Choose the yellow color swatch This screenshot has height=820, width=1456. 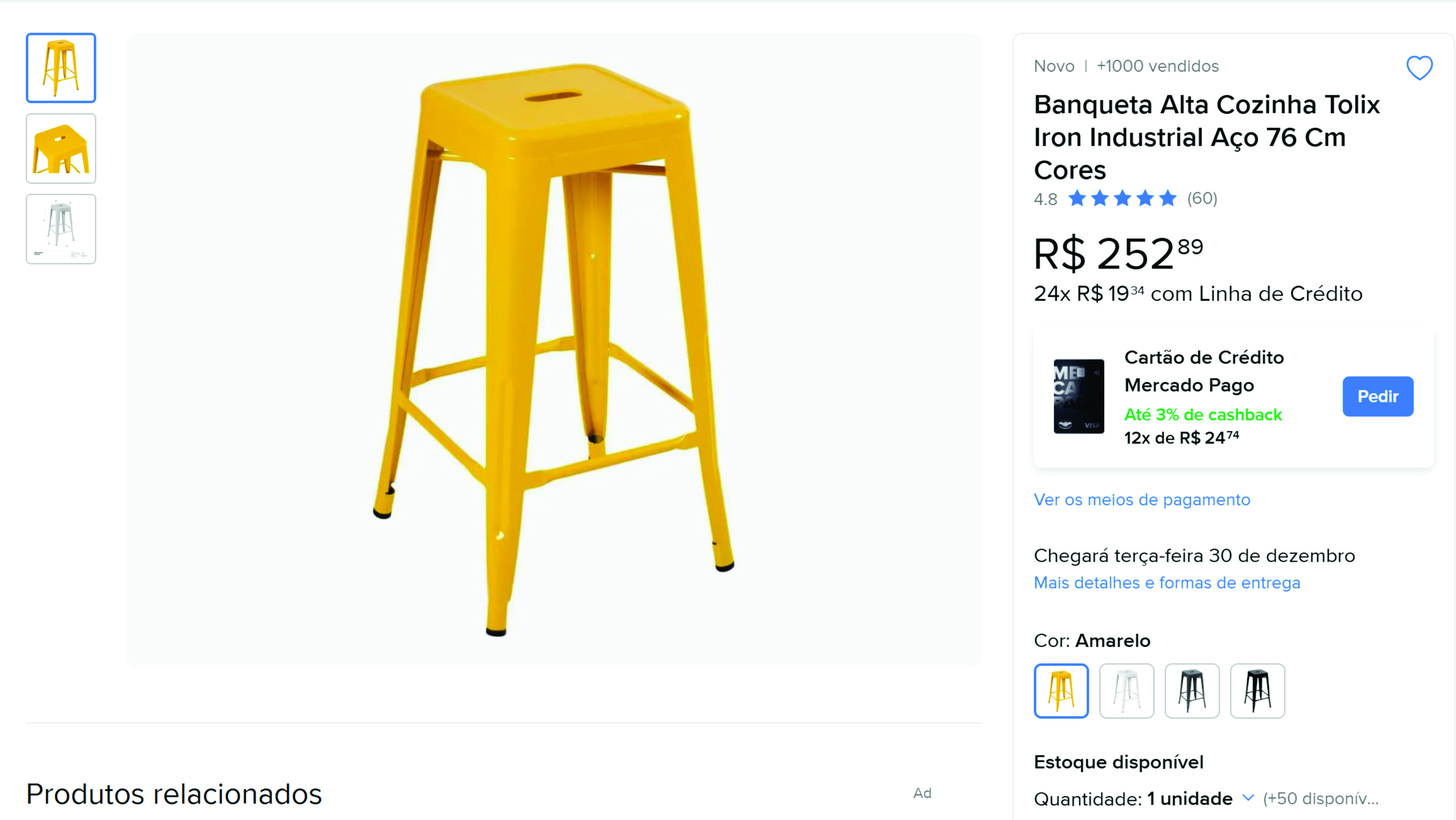[1061, 691]
